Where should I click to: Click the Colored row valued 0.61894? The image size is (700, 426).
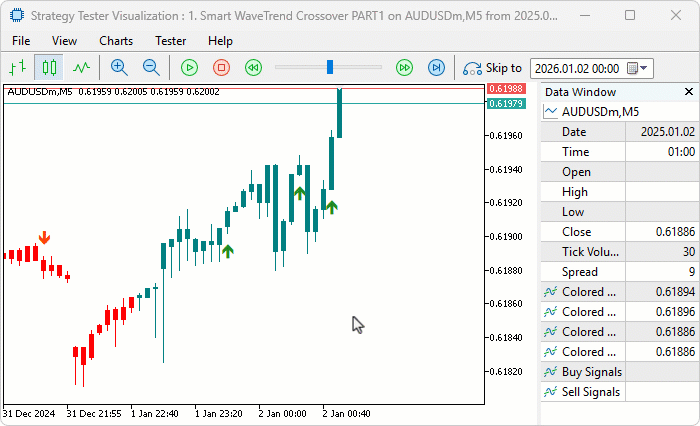coord(619,292)
